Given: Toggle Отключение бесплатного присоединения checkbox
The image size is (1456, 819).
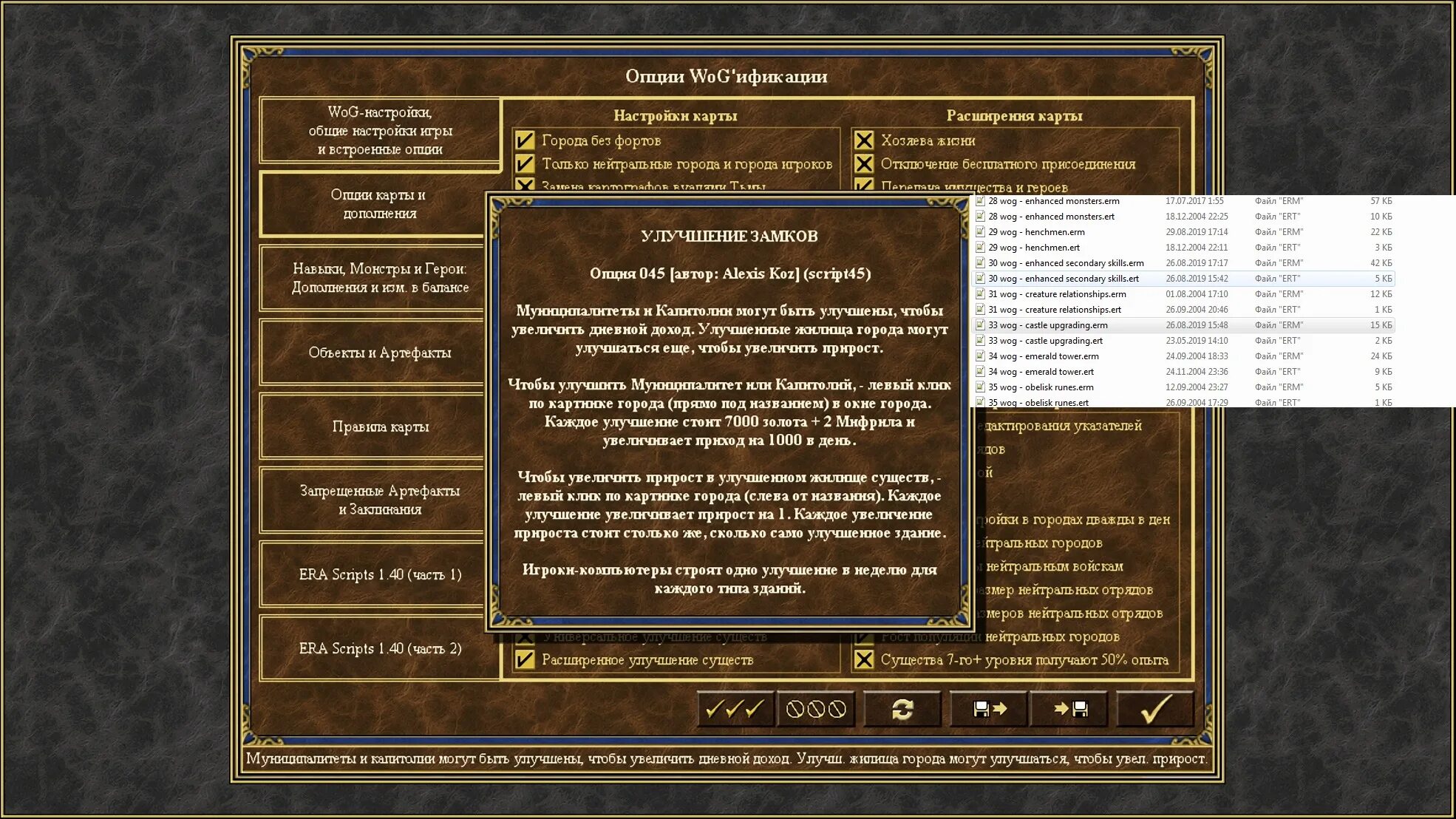Looking at the screenshot, I should pyautogui.click(x=864, y=164).
